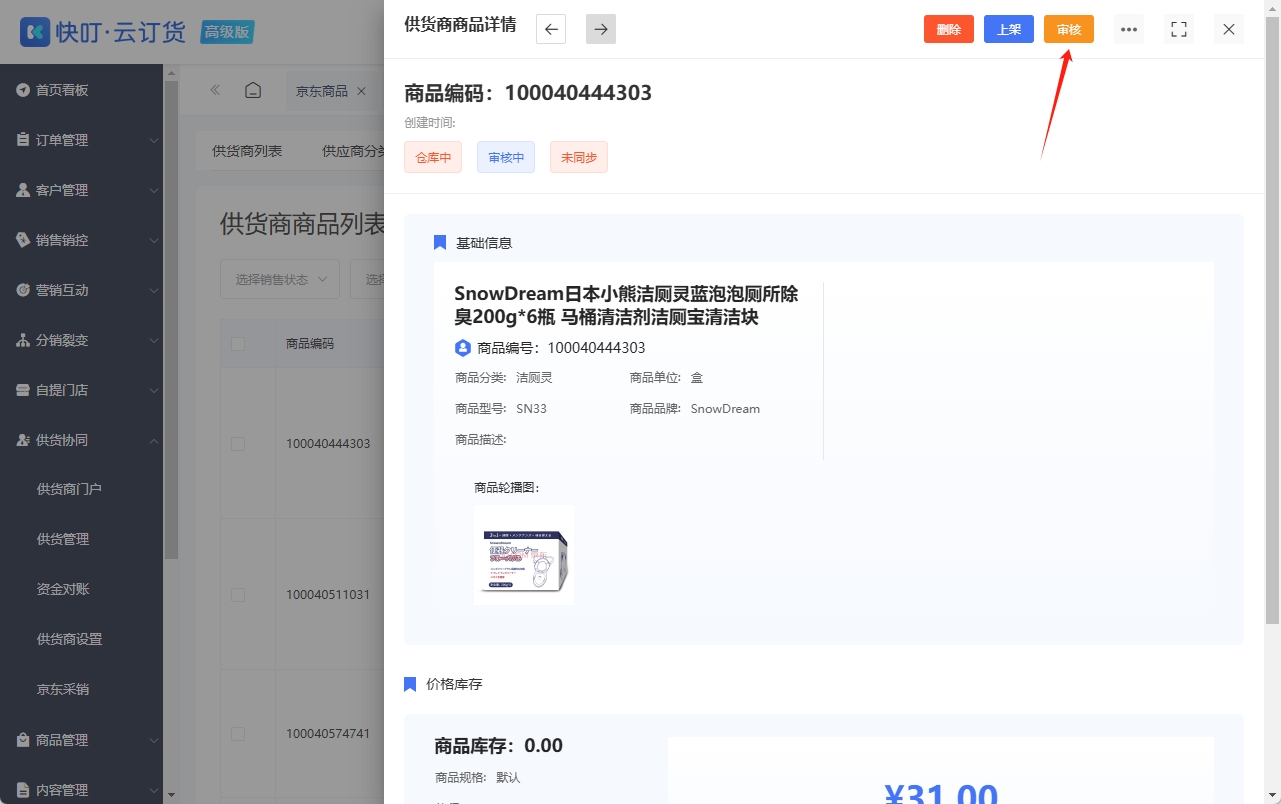Check the row checkbox for 100040511031
This screenshot has height=804, width=1281.
[x=238, y=595]
